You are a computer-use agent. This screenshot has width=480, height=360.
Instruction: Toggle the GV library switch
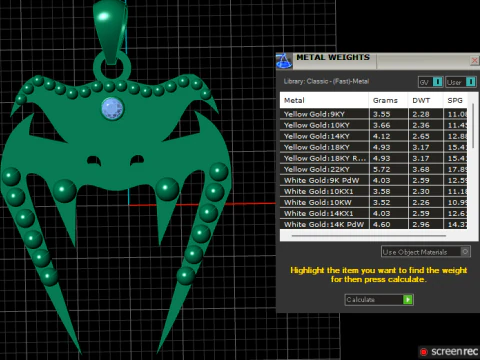click(x=430, y=82)
